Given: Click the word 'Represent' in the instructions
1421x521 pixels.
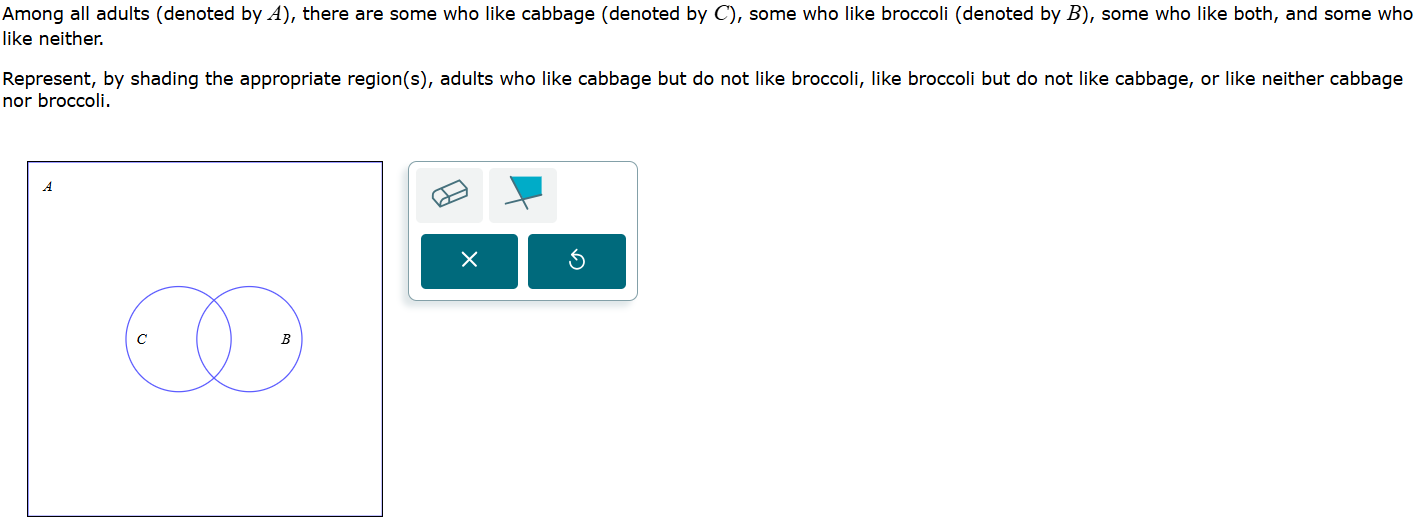Looking at the screenshot, I should click(49, 79).
